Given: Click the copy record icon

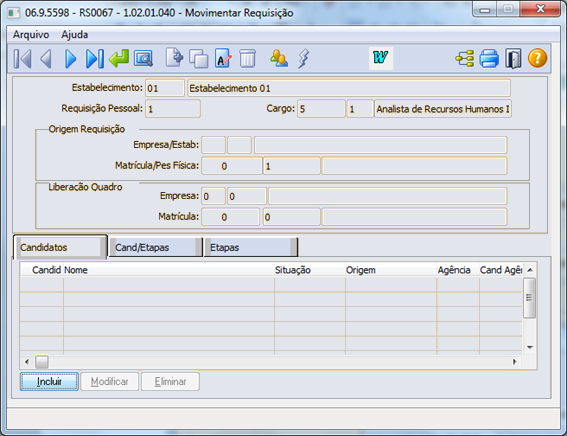Looking at the screenshot, I should (x=199, y=59).
